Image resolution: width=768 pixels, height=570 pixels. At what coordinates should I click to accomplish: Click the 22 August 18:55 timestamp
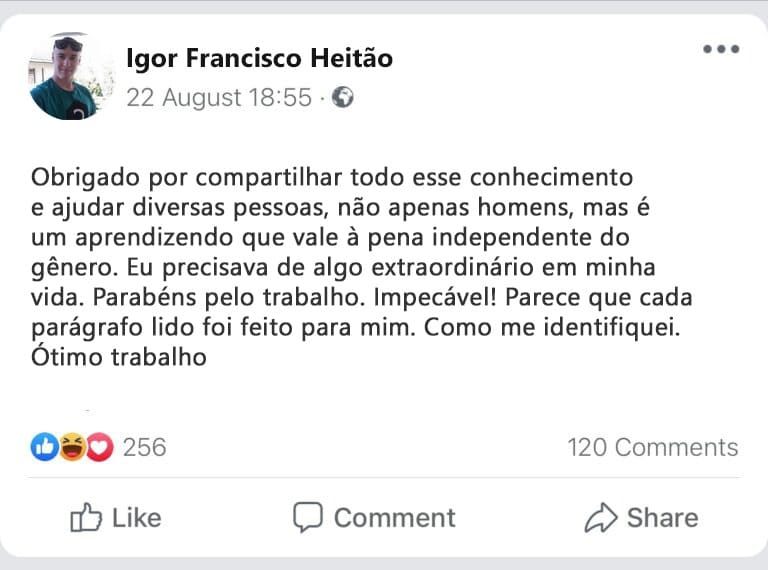point(219,98)
